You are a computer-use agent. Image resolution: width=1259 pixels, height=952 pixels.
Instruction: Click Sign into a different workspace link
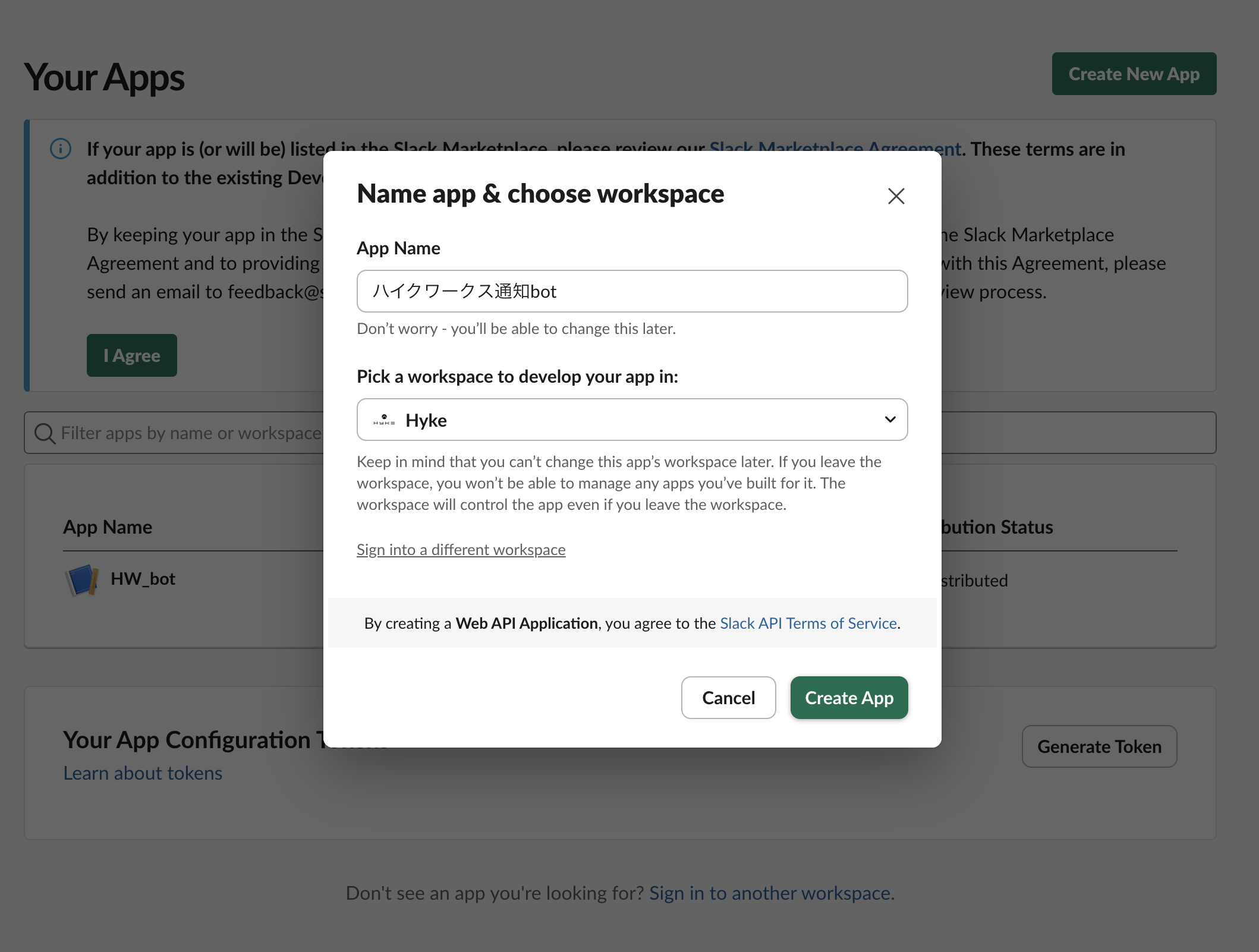coord(461,550)
